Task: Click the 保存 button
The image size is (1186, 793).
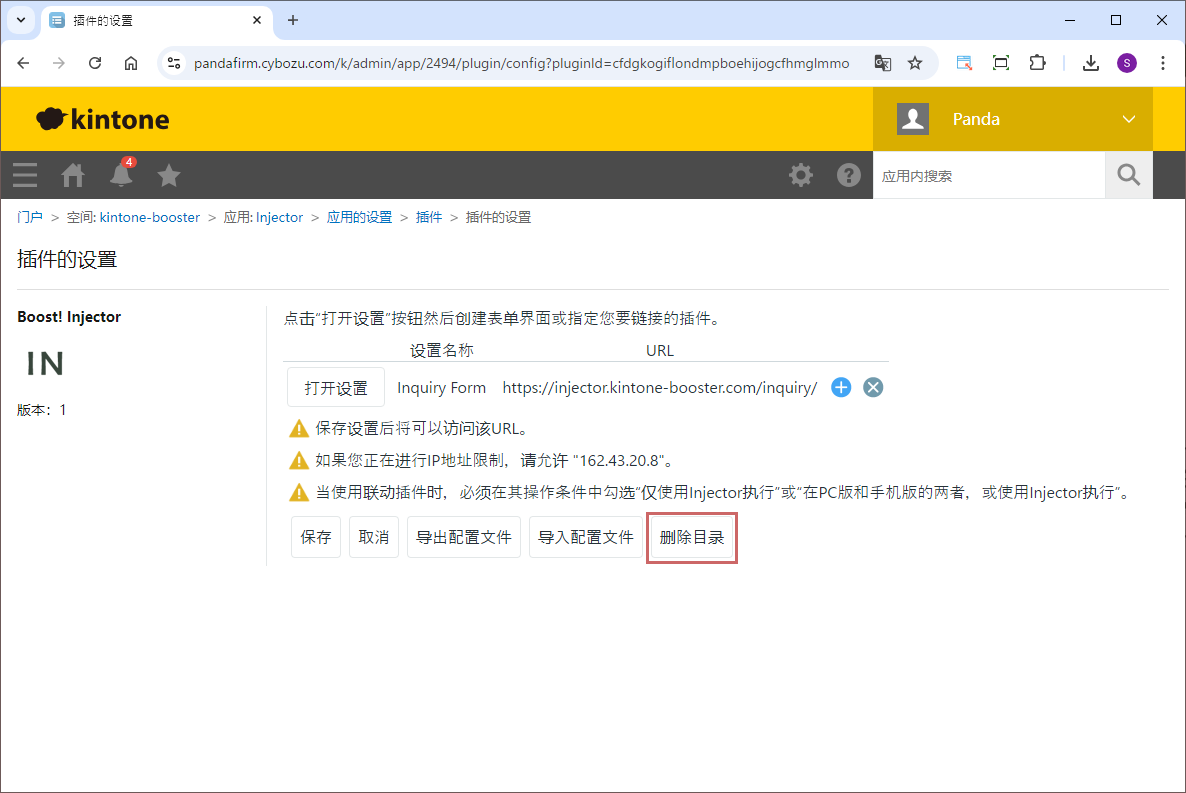Action: (x=316, y=537)
